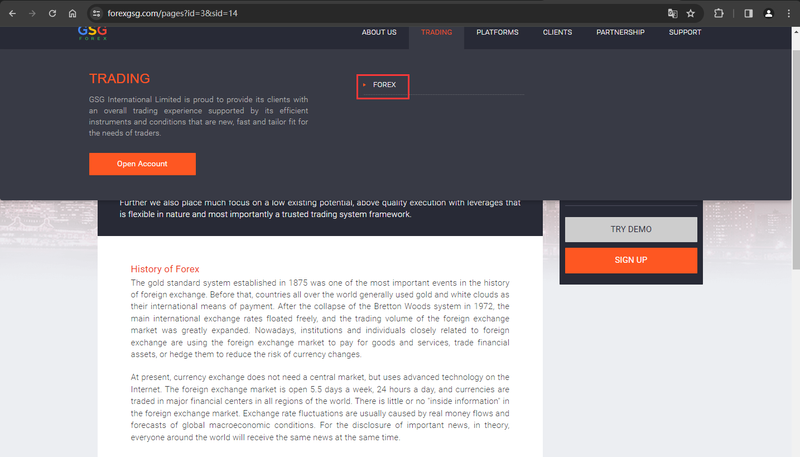
Task: Select FOREX in the Trading submenu
Action: [384, 85]
